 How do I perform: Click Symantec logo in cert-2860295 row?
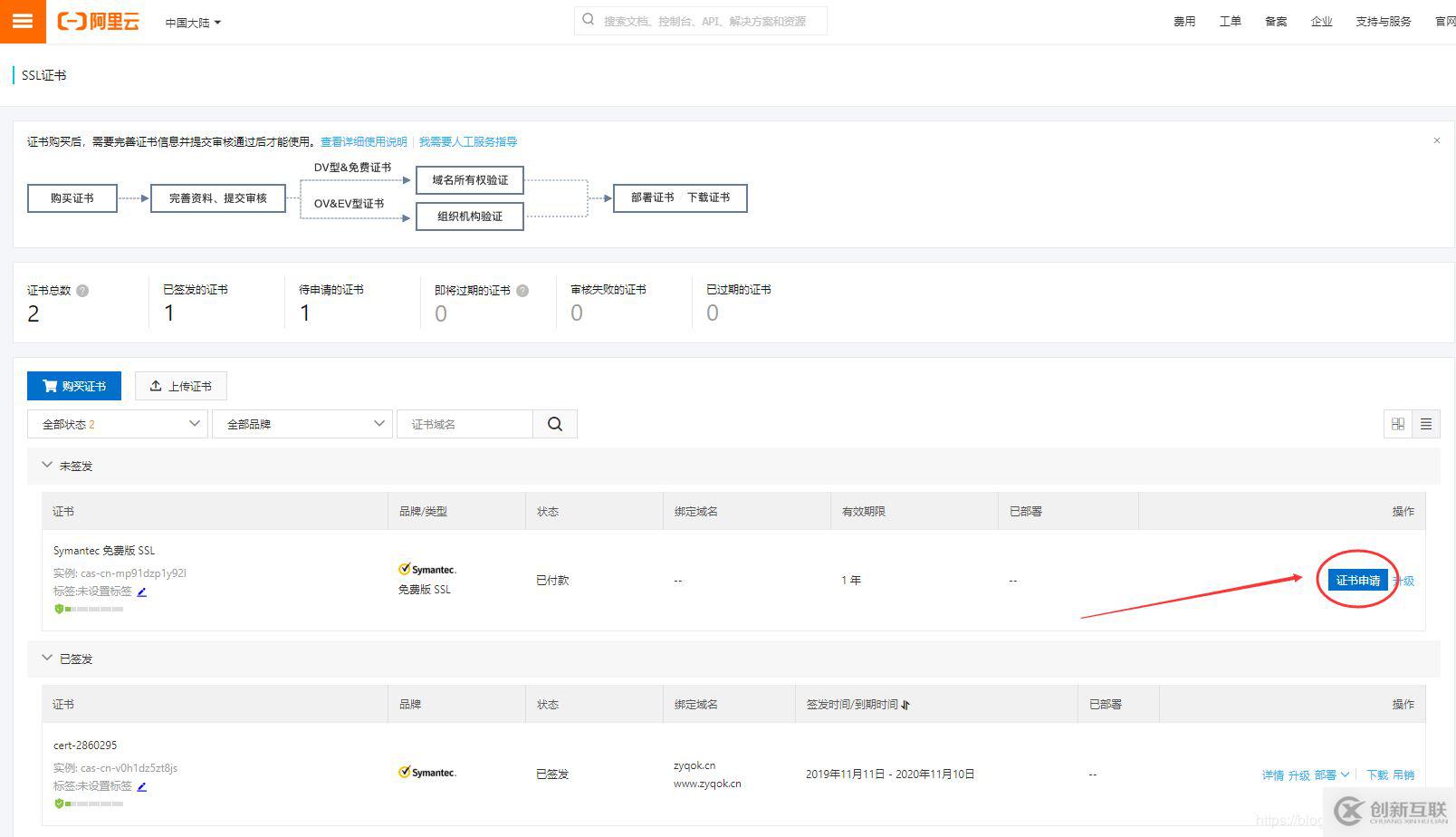427,773
